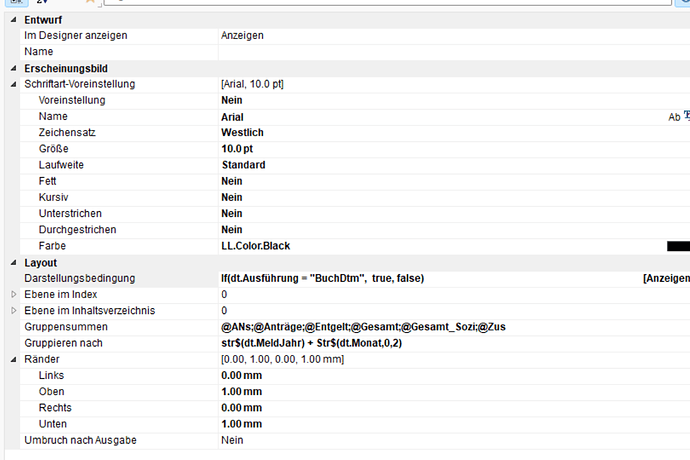Select the Fett property label
This screenshot has width=690, height=460.
tap(48, 181)
